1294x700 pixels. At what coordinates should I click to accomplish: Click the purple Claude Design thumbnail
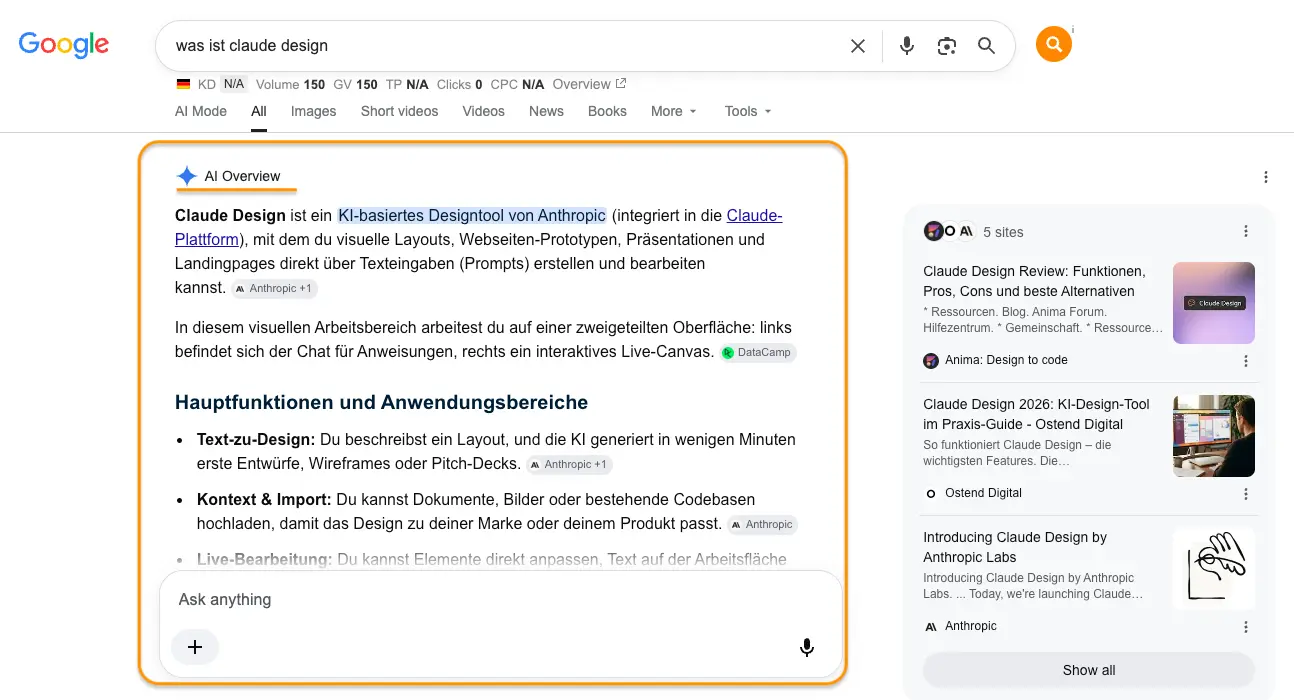click(1213, 303)
